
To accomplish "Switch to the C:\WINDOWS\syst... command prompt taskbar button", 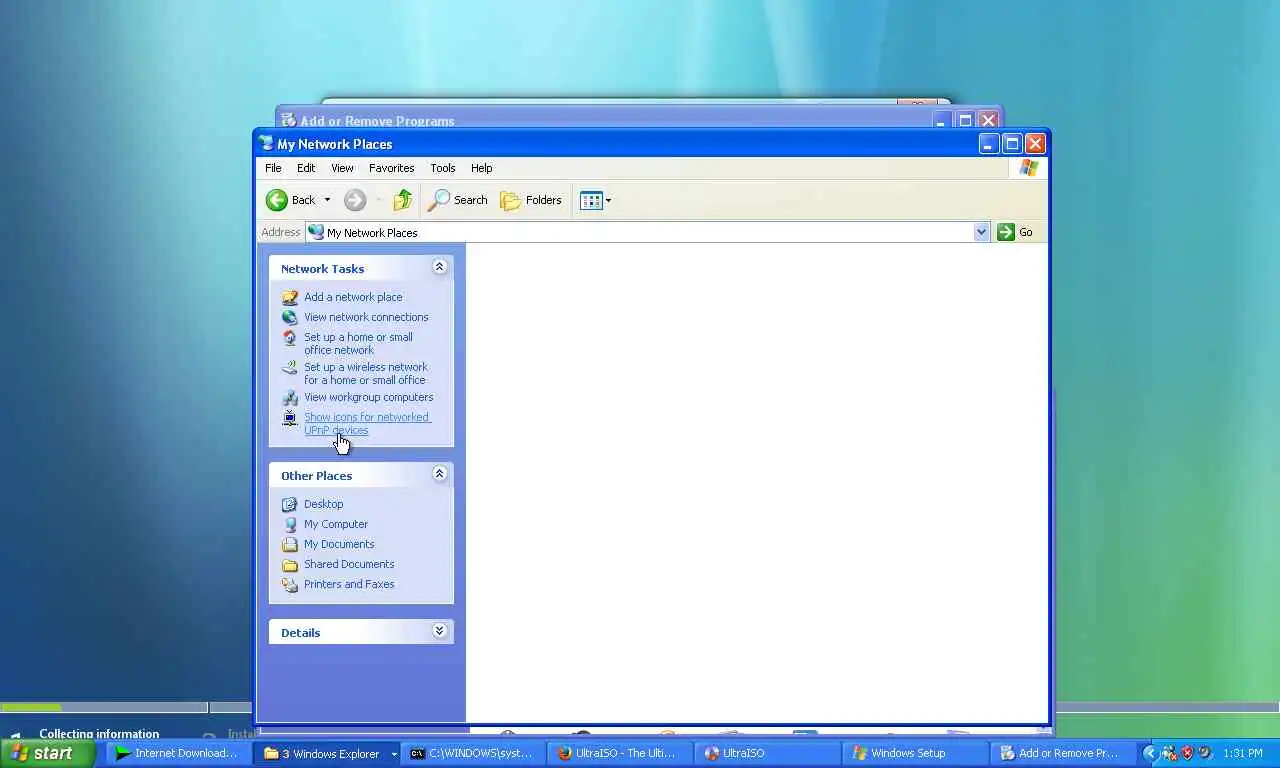I will (472, 753).
